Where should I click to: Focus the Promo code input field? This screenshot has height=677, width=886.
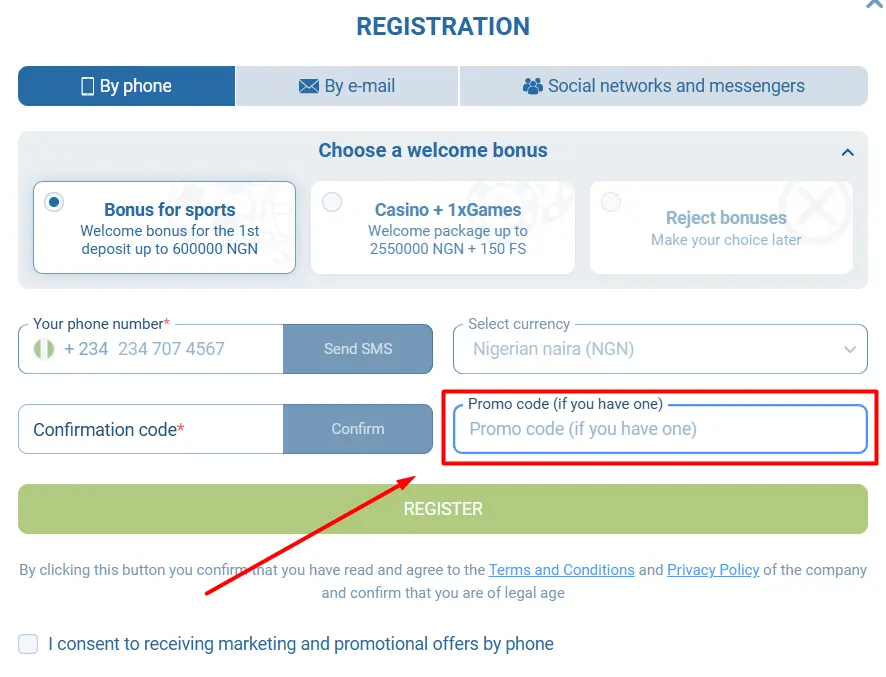(x=660, y=430)
